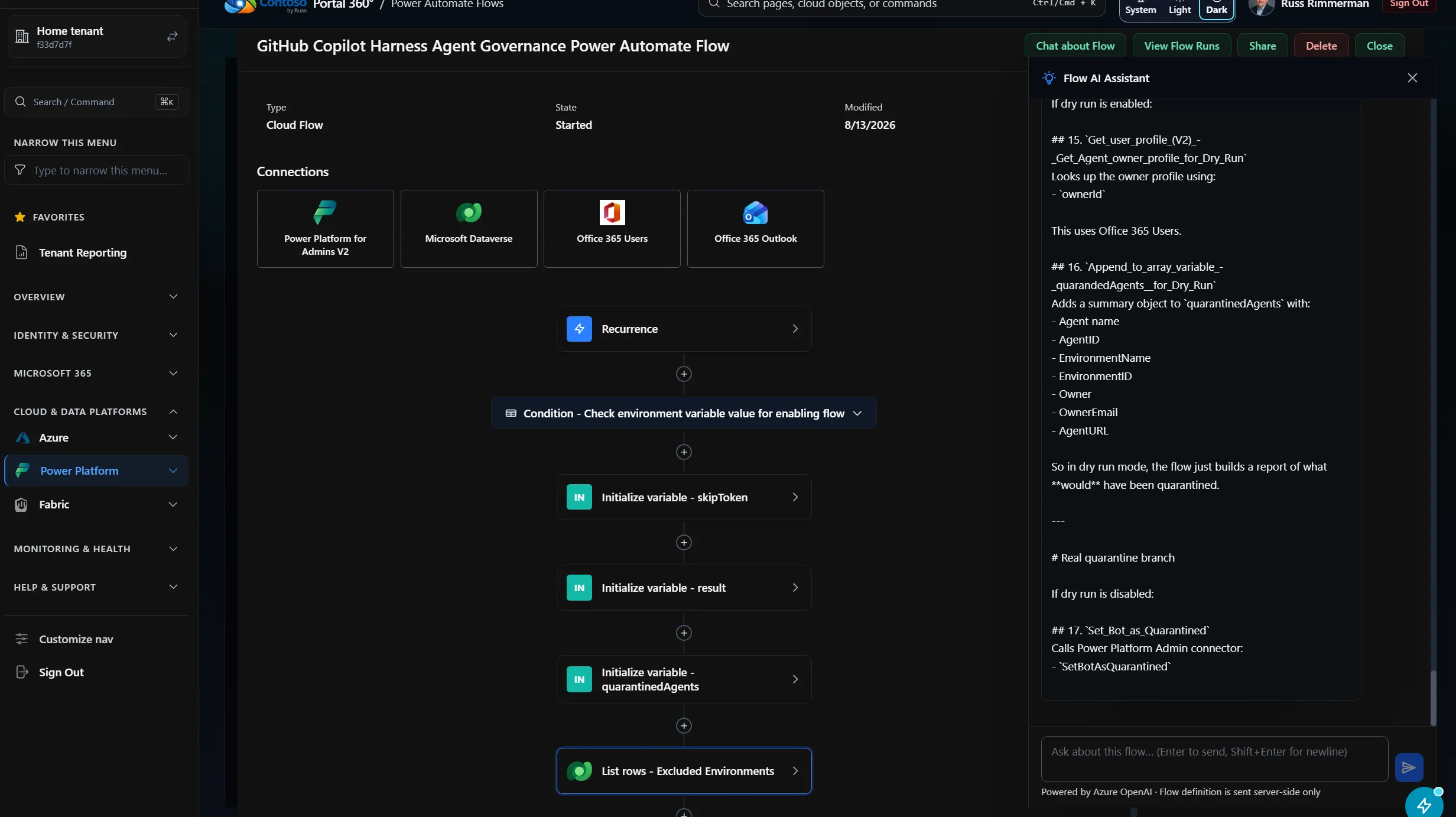The height and width of the screenshot is (817, 1456).
Task: Click the Azure logo icon in sidebar
Action: [x=22, y=437]
